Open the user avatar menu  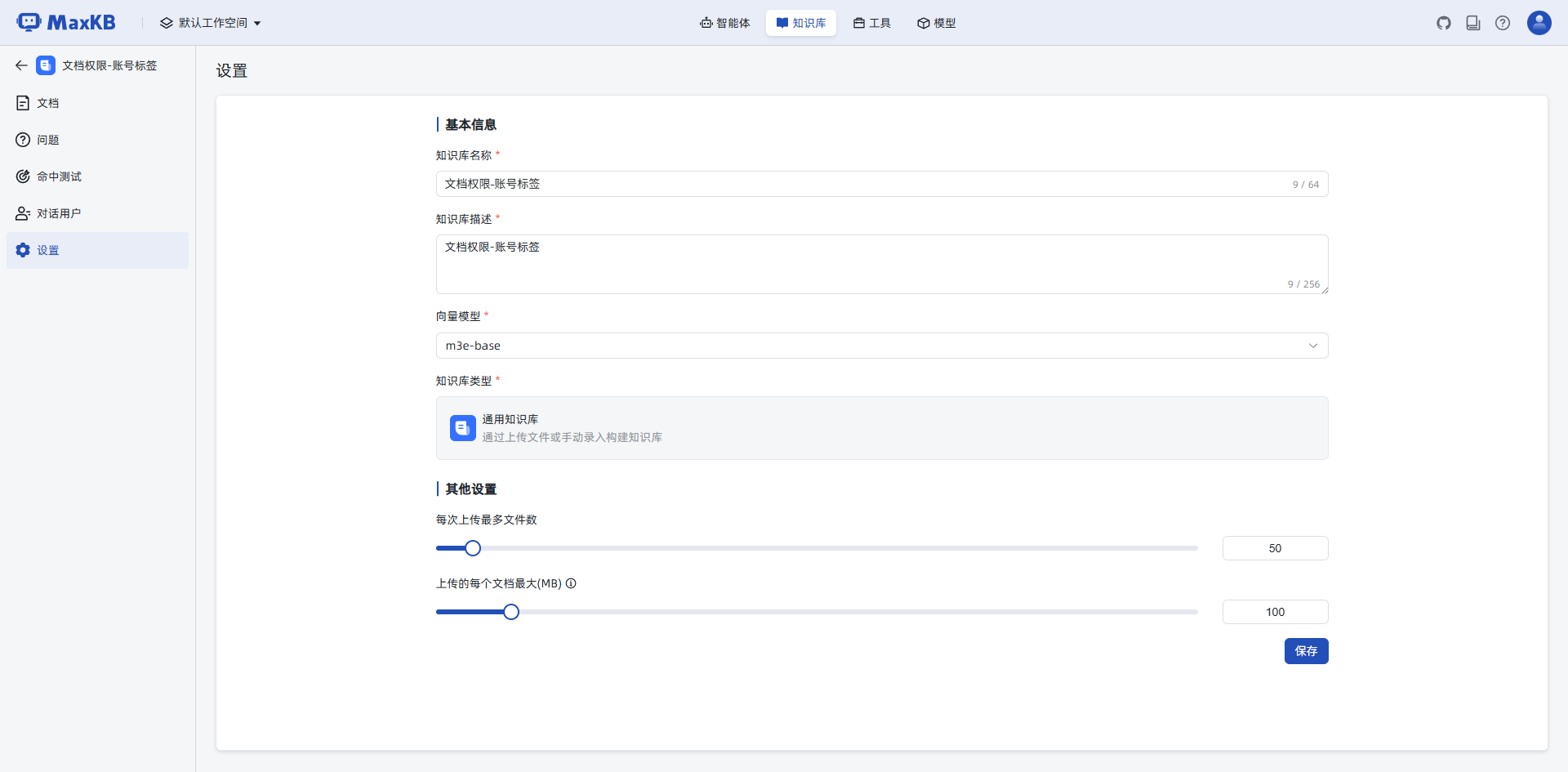[x=1539, y=23]
